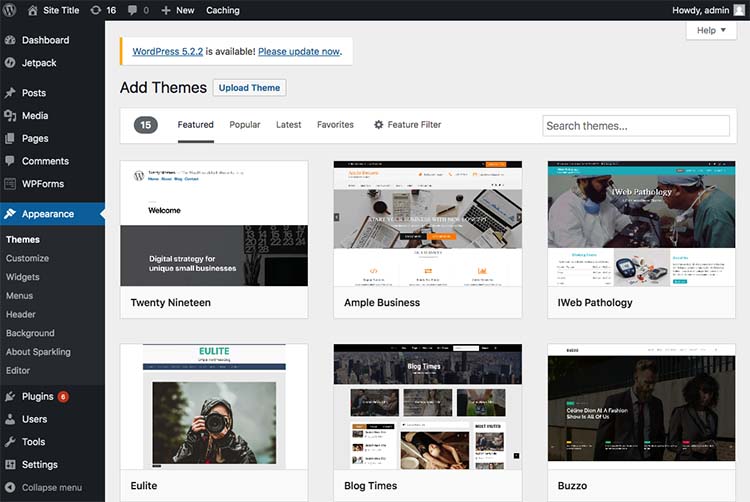Click the Upload Theme button
Viewport: 750px width, 502px height.
click(250, 88)
